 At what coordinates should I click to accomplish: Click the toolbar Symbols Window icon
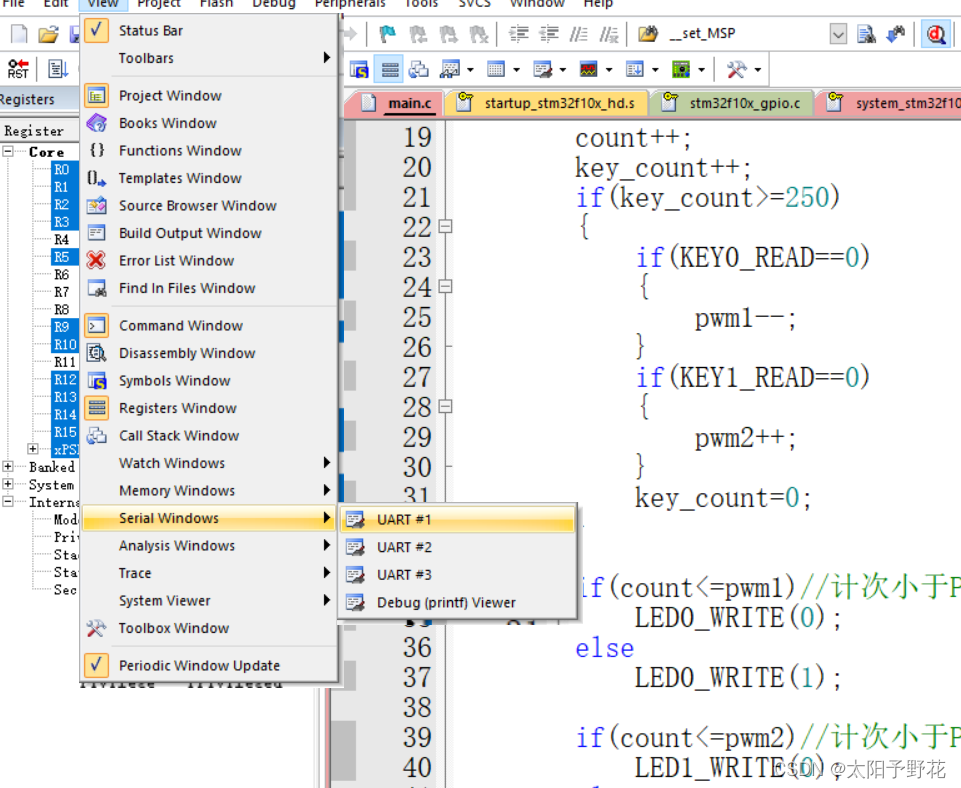click(x=359, y=69)
